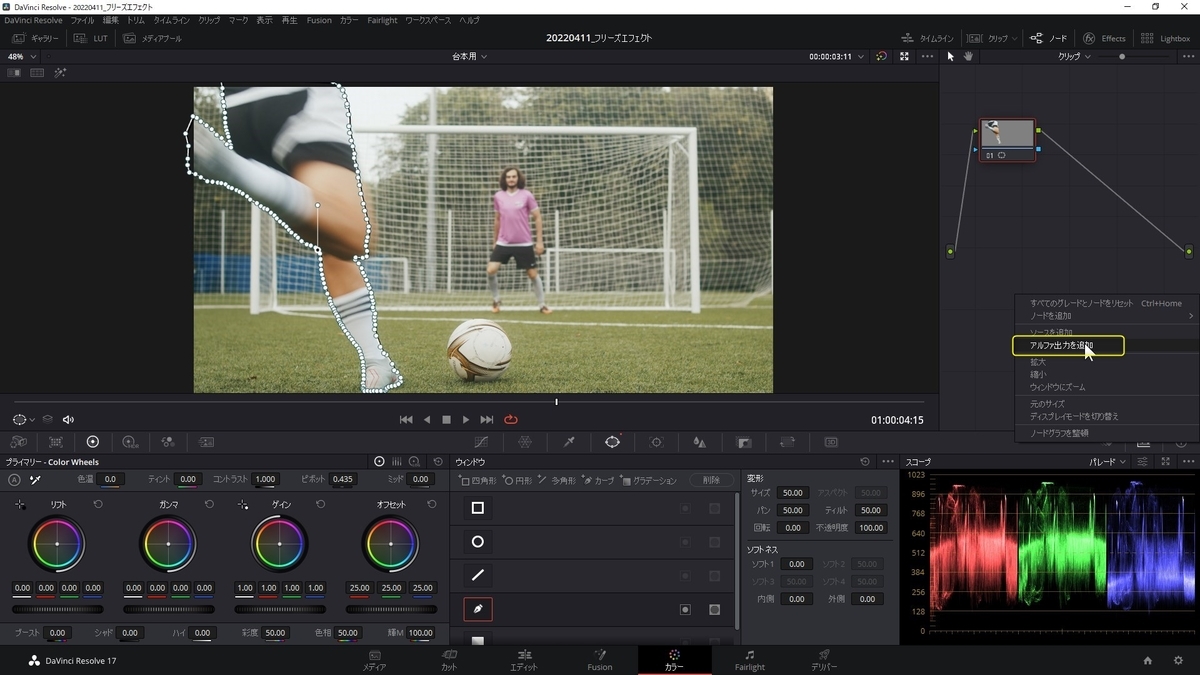Open the Color Match palette

(56, 442)
